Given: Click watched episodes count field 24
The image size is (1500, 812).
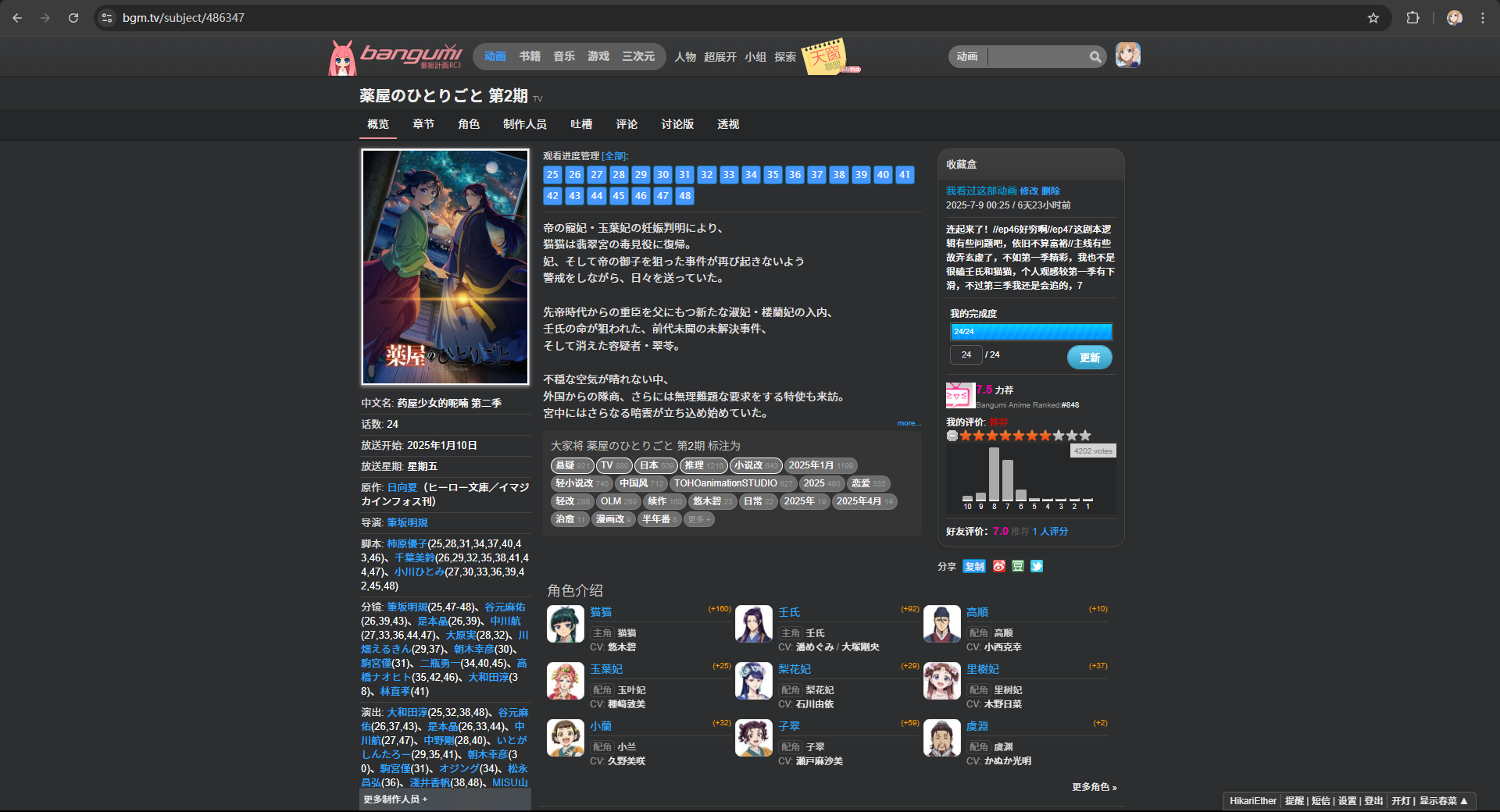Looking at the screenshot, I should (966, 354).
